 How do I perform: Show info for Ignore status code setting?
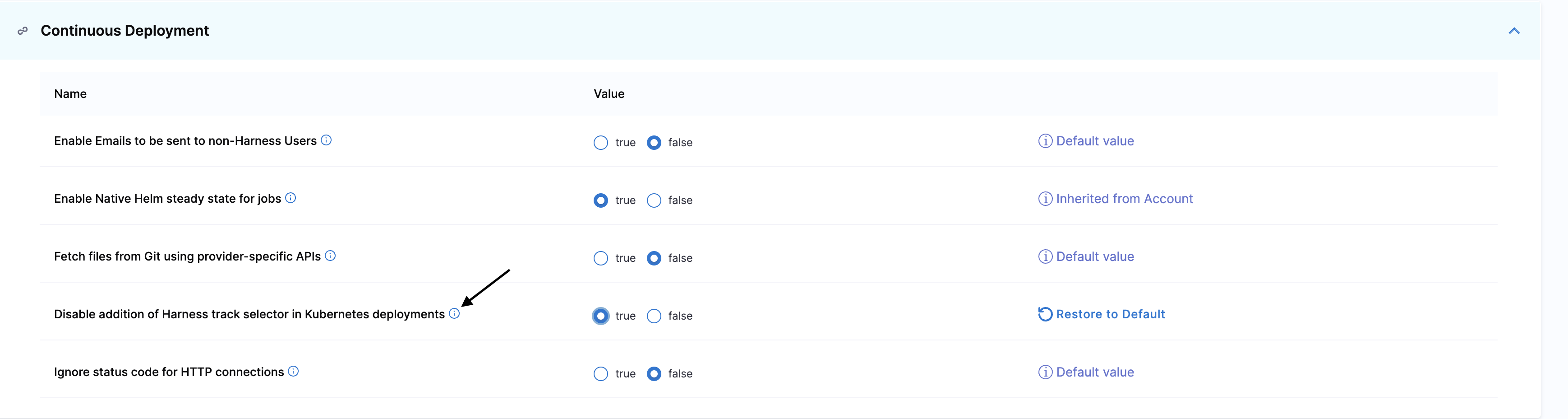293,372
